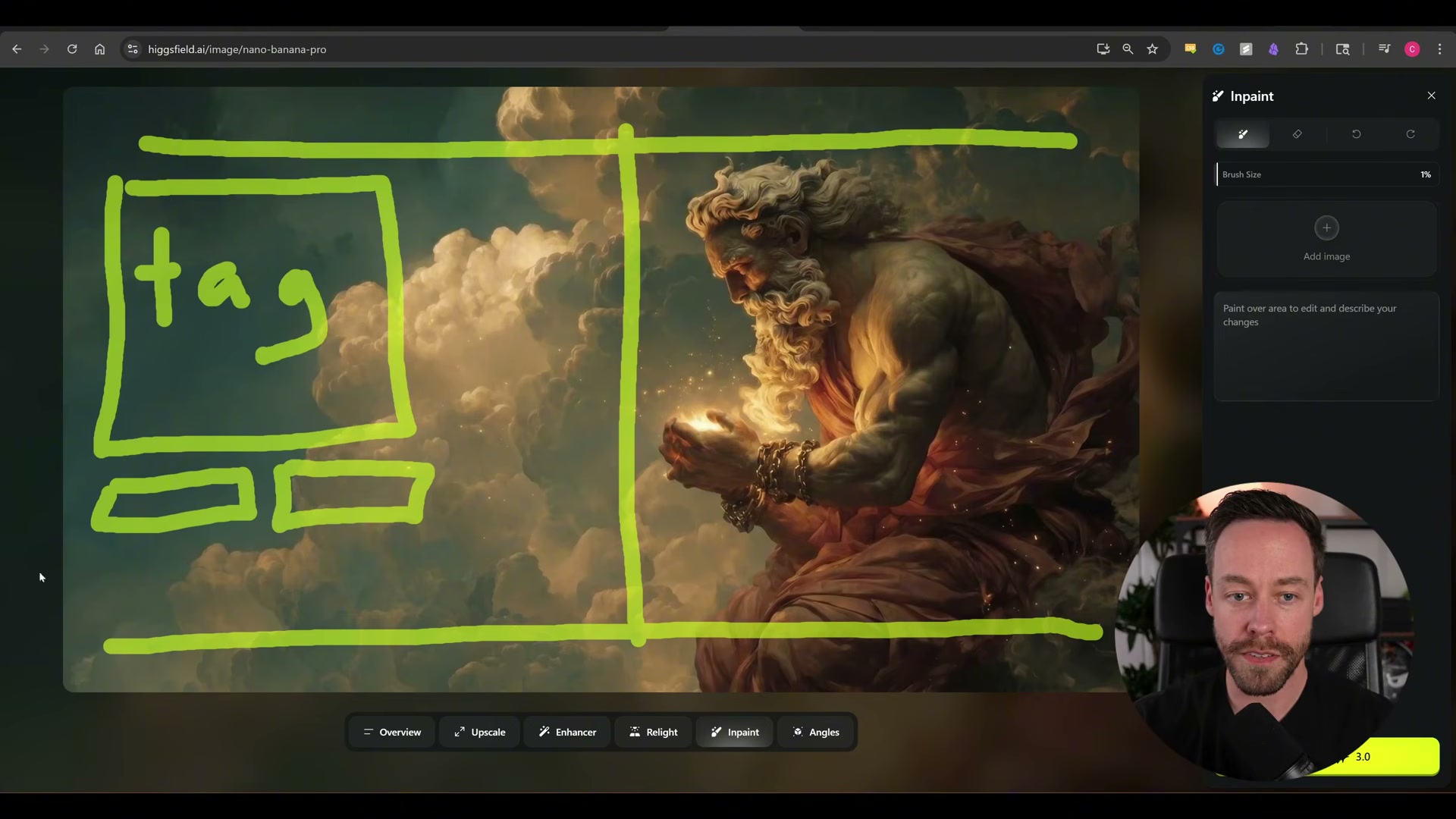This screenshot has width=1456, height=819.
Task: Switch to the Overview tab
Action: [x=391, y=732]
